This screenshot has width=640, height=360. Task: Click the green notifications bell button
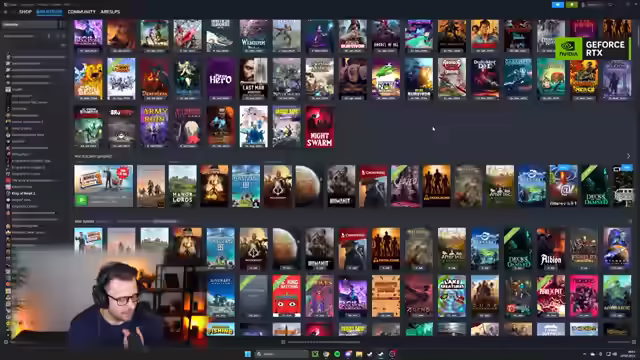coord(572,4)
